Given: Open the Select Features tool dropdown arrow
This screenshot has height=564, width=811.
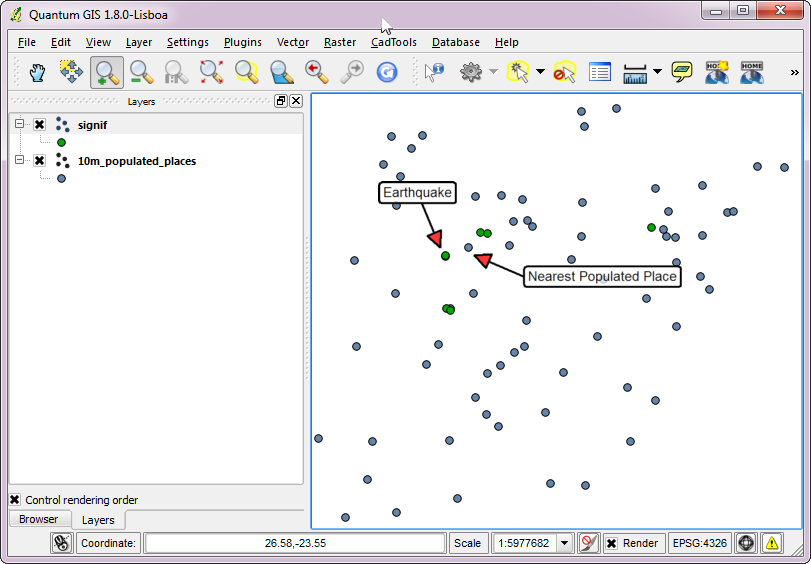Looking at the screenshot, I should point(540,71).
